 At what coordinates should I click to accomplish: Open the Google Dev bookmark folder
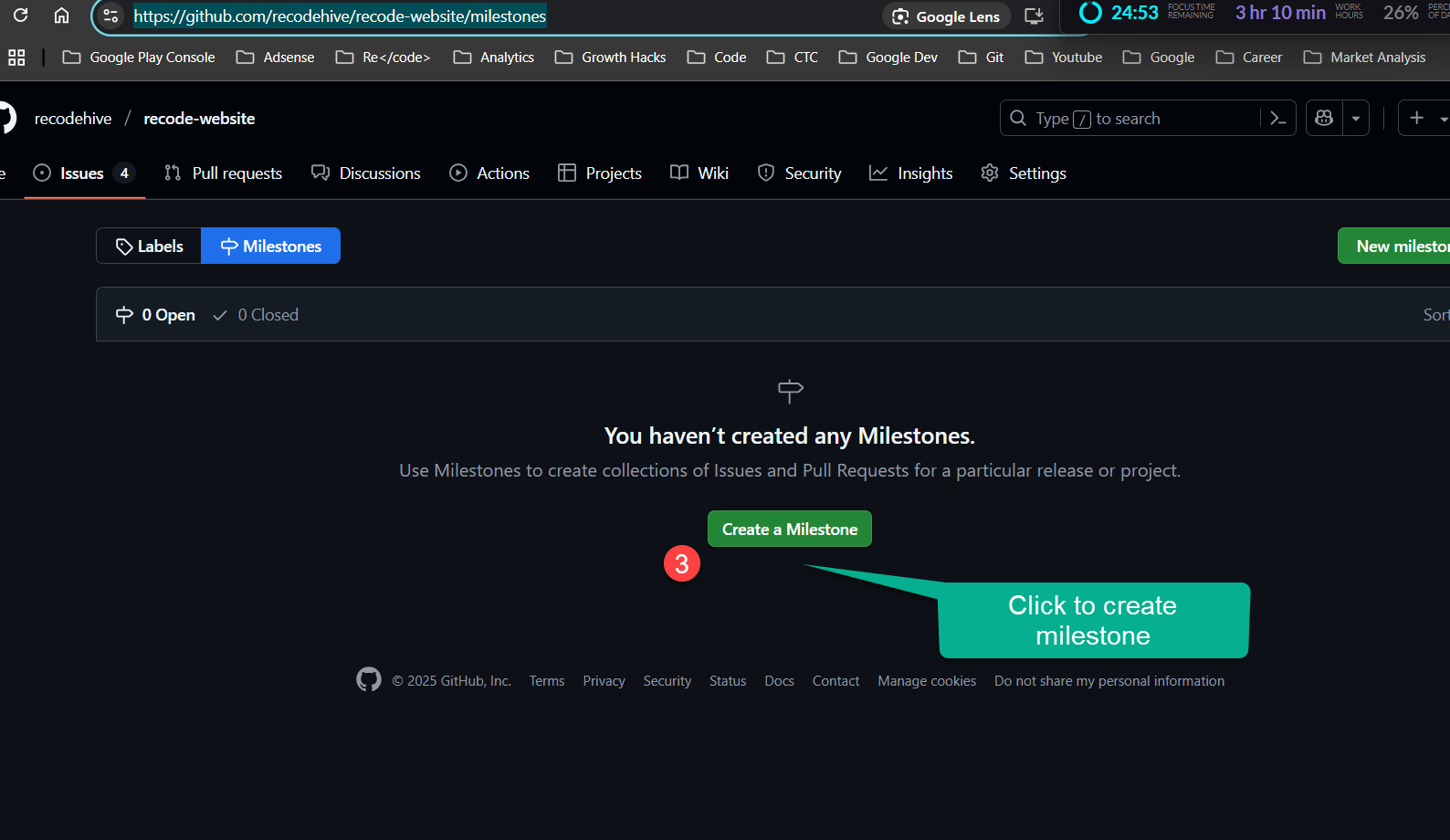888,58
